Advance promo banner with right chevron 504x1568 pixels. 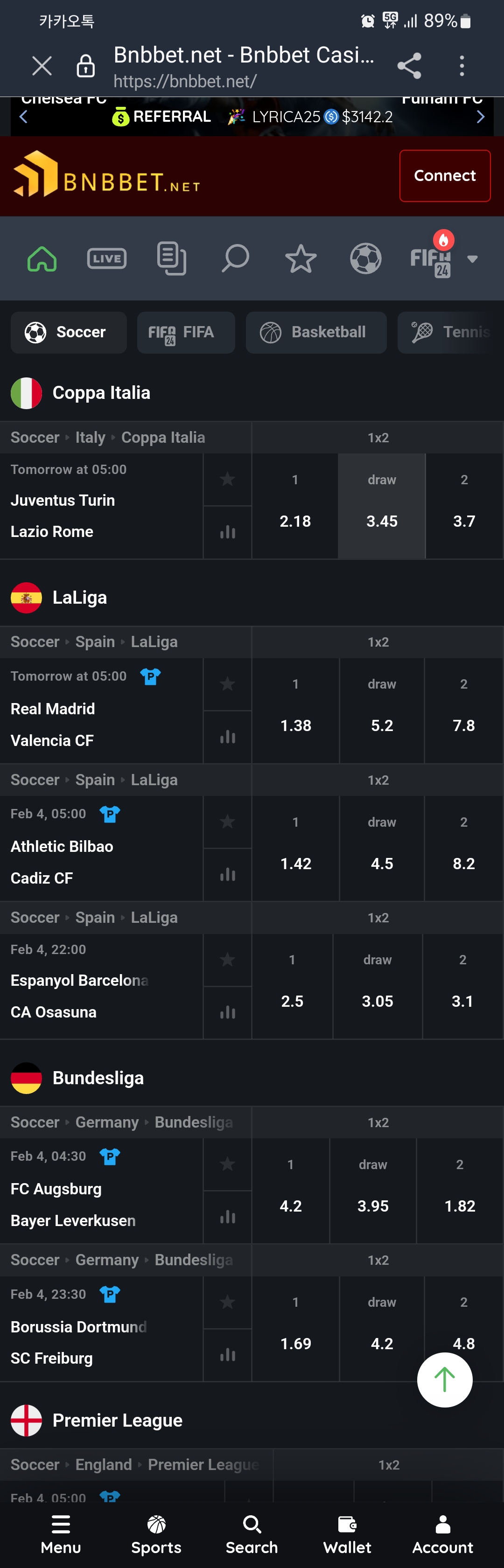480,117
